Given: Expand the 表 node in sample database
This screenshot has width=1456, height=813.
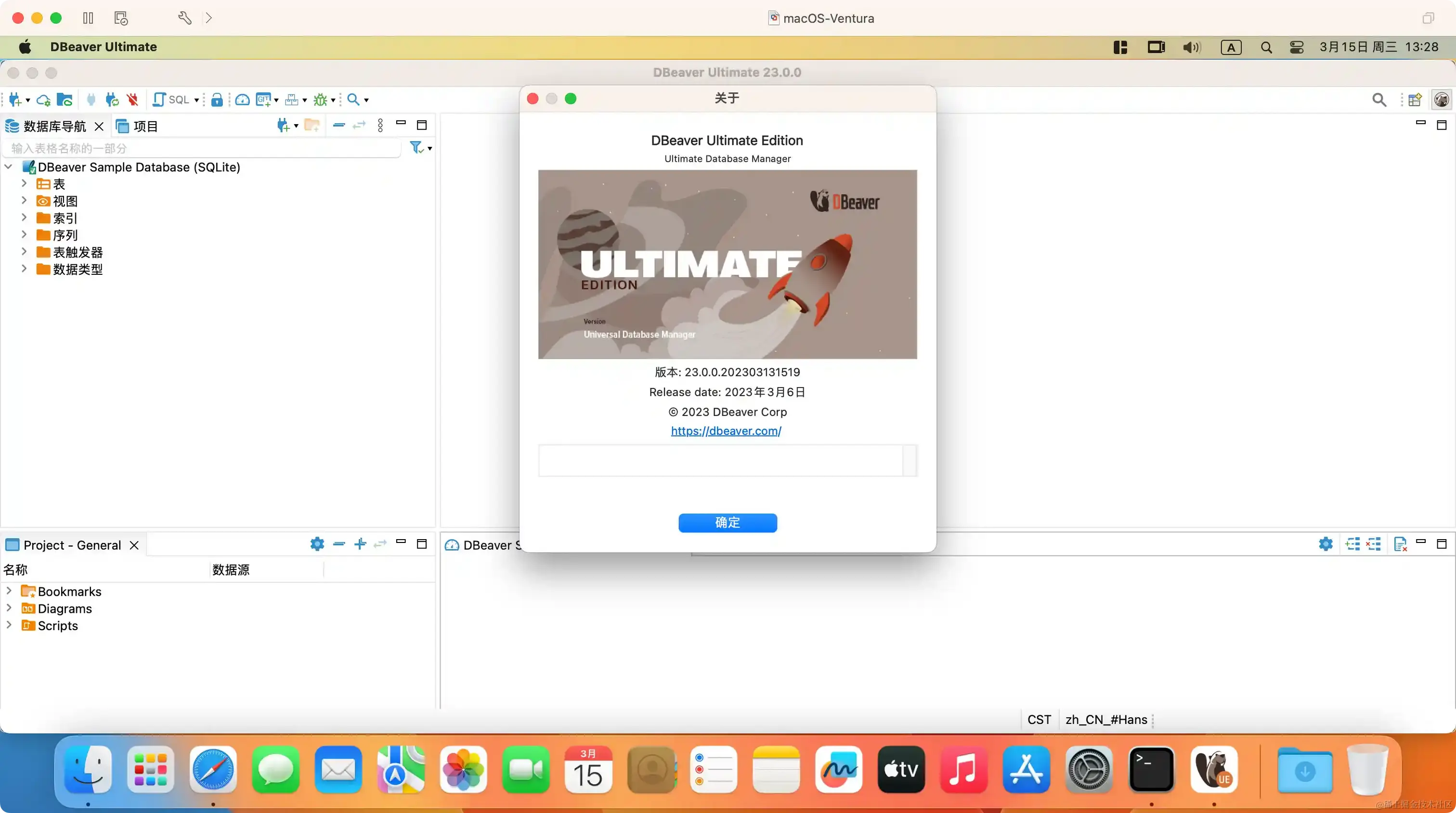Looking at the screenshot, I should 24,183.
